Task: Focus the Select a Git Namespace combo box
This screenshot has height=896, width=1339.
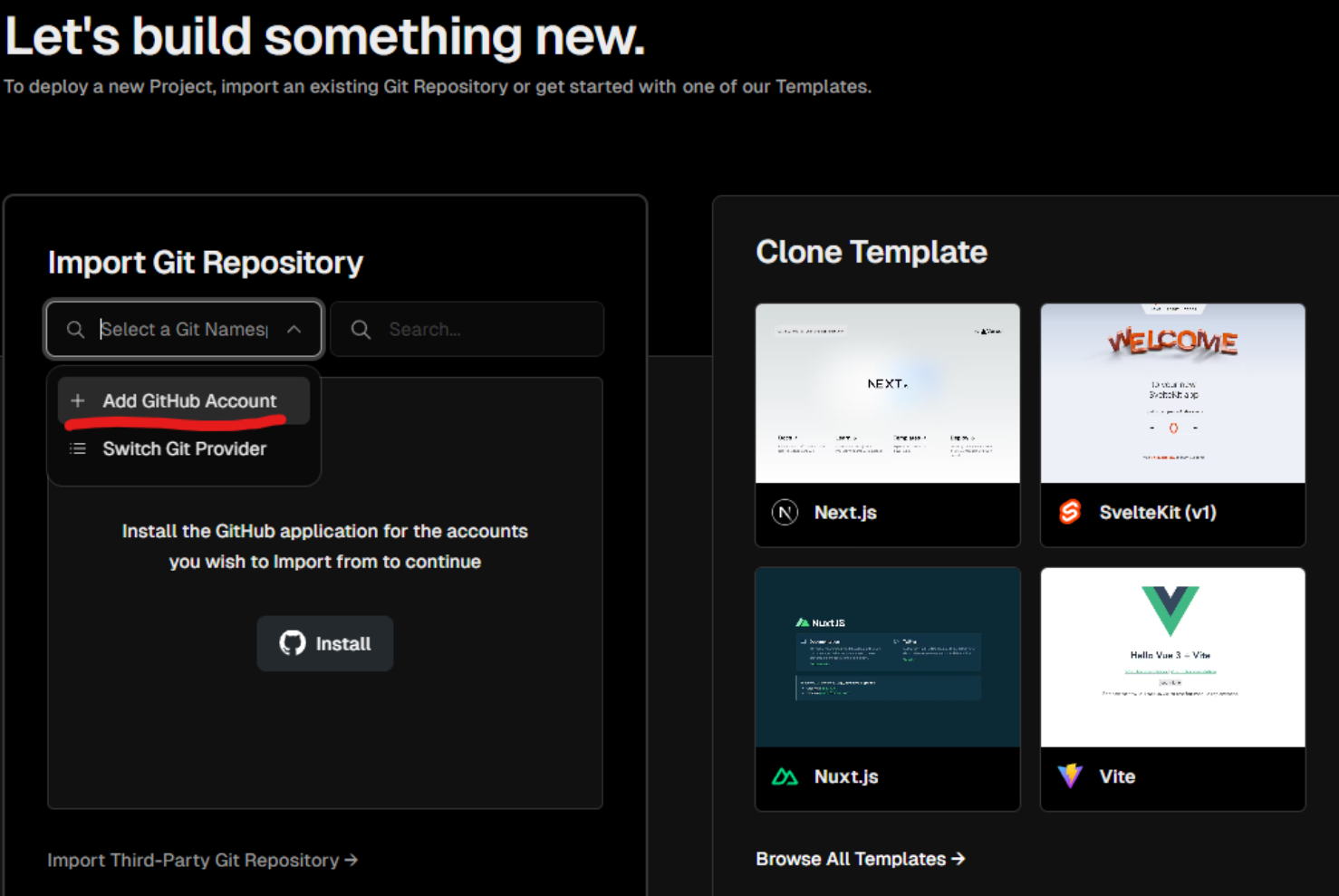Action: click(x=184, y=329)
